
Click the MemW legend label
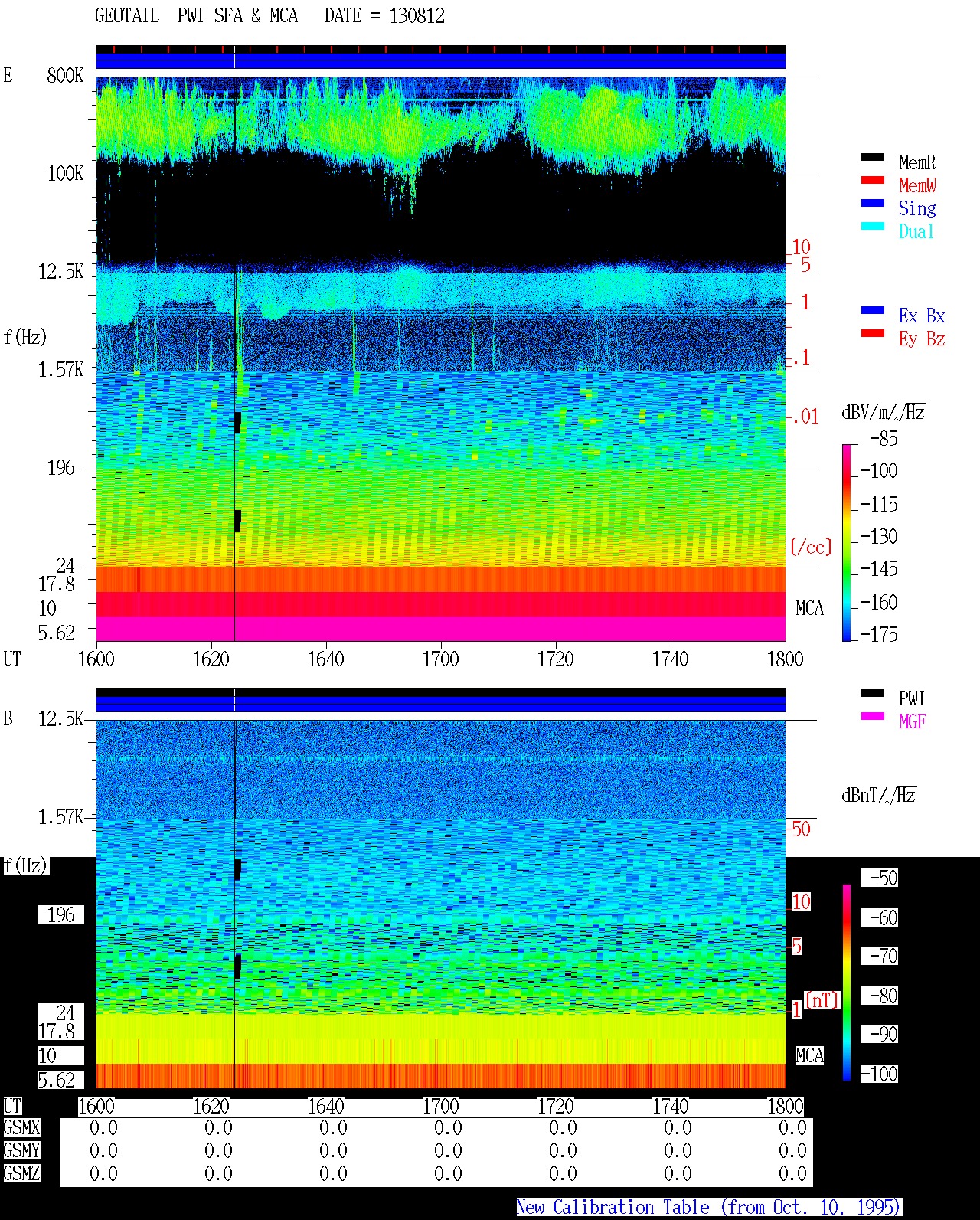(917, 185)
